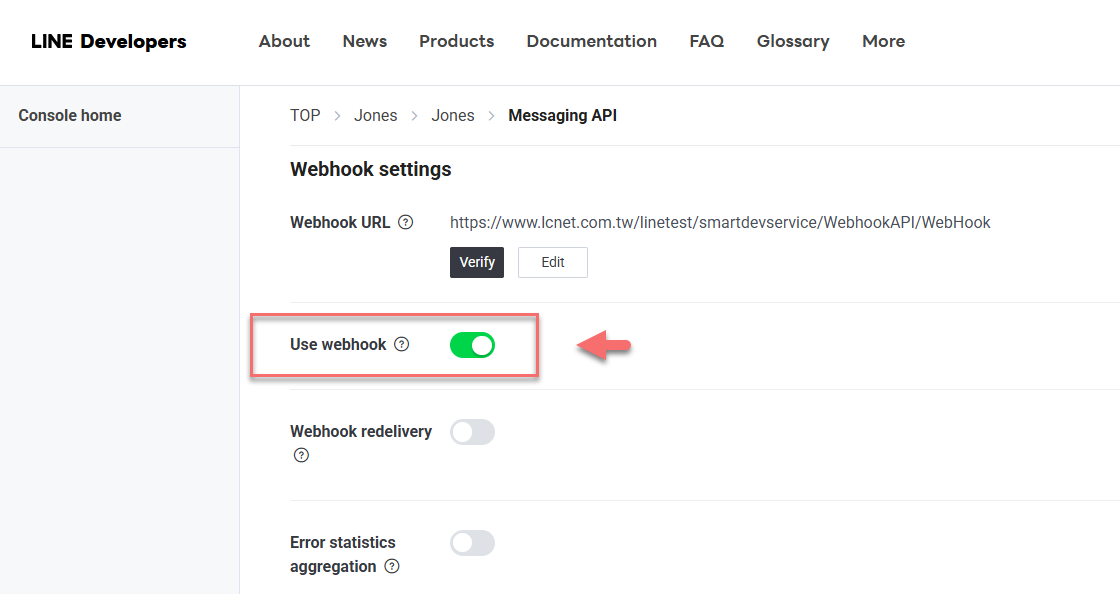Viewport: 1120px width, 594px height.
Task: Click help icon next to Error statistics aggregation
Action: 392,567
